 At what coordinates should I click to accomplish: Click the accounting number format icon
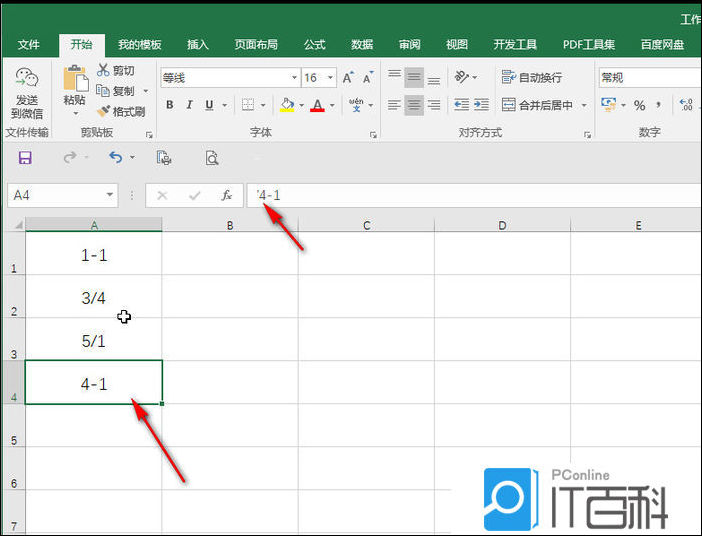pos(608,105)
